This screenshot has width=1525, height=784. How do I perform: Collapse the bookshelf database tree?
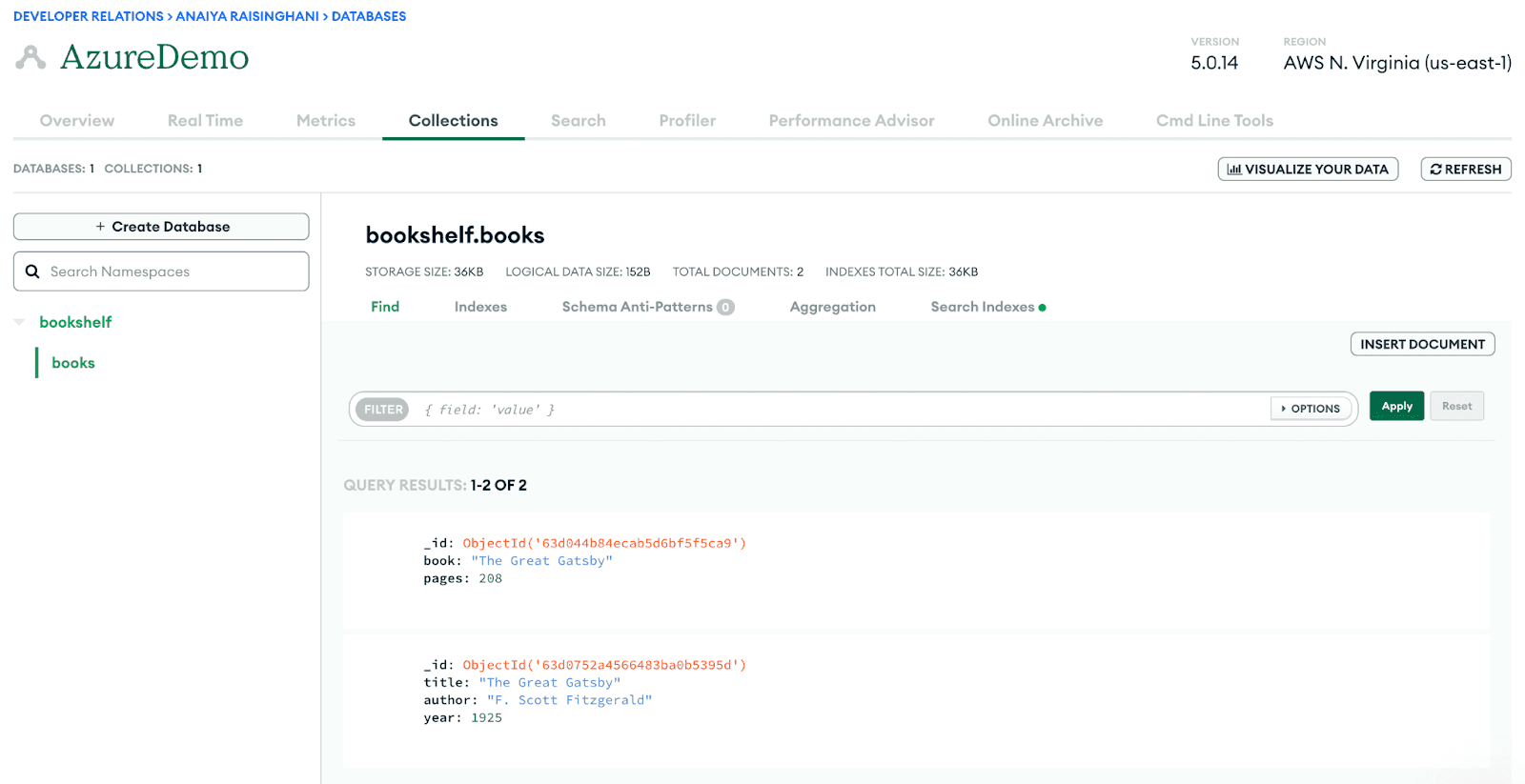(20, 322)
